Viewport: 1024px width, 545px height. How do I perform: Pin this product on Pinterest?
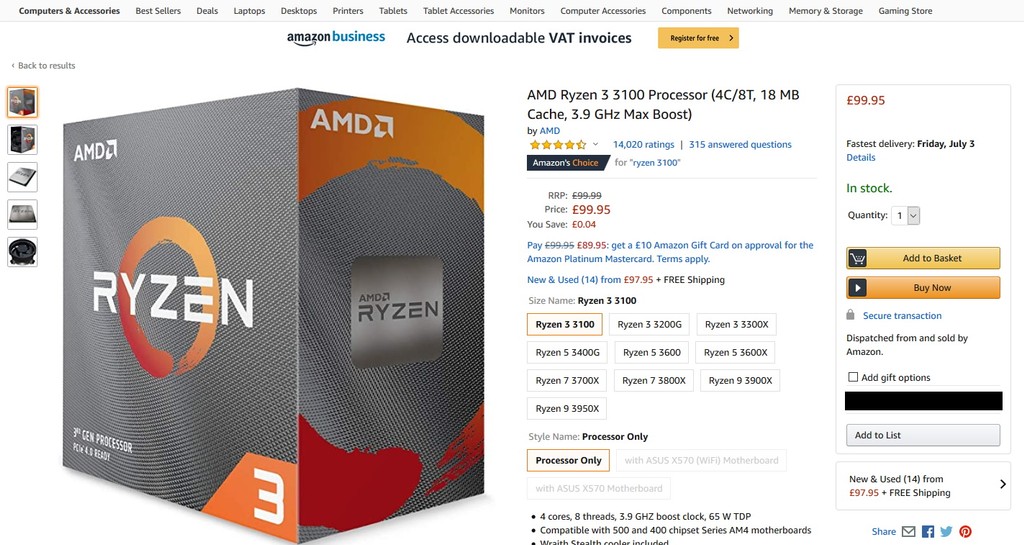tap(965, 532)
